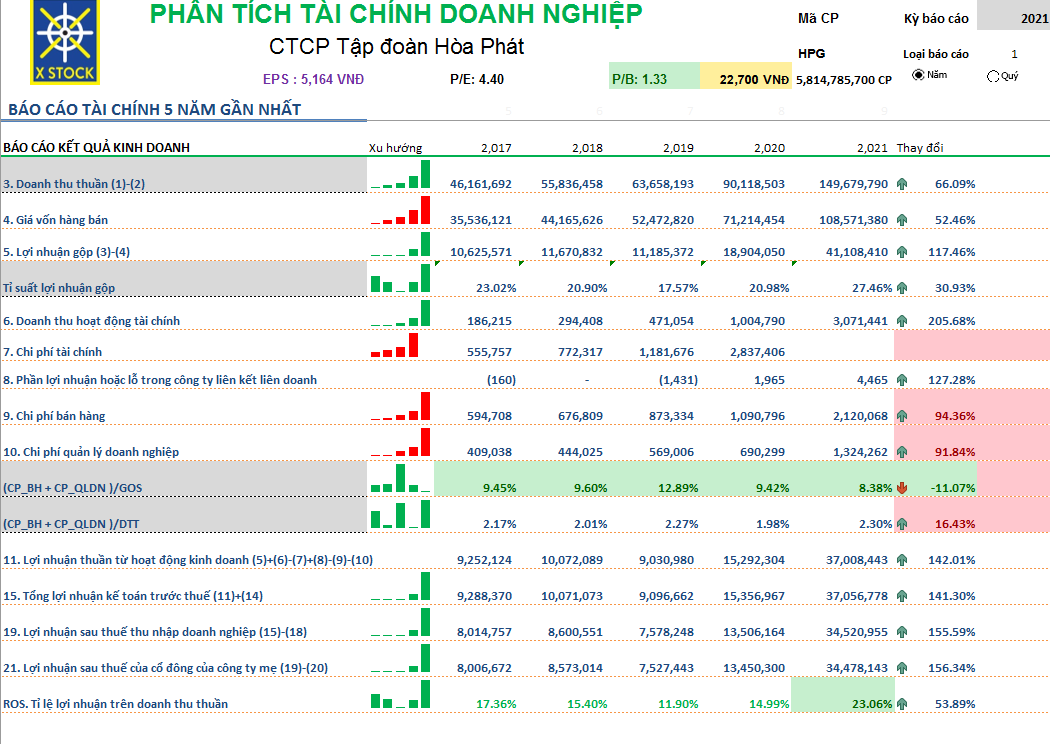Select EPS : 5,164 VNĐ text

(x=313, y=79)
